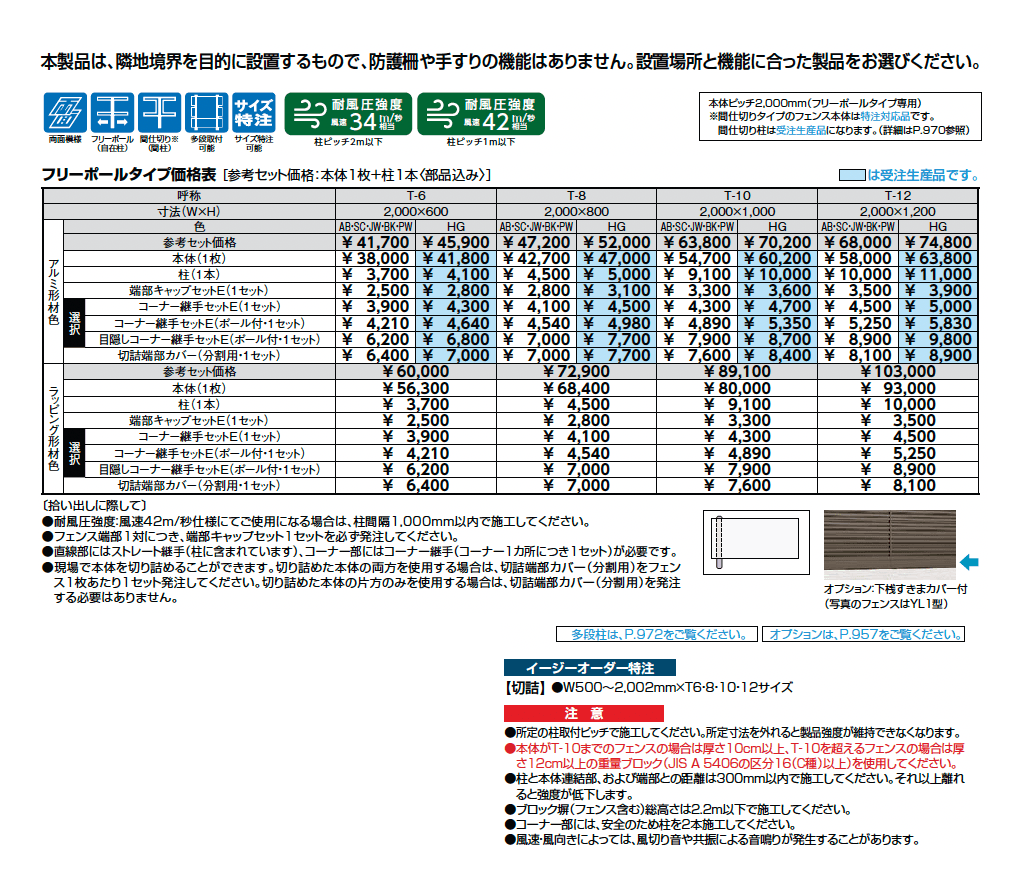This screenshot has height=870, width=1026.
Task: Click the 本体ピッチ2,000mm note text
Action: [x=815, y=103]
